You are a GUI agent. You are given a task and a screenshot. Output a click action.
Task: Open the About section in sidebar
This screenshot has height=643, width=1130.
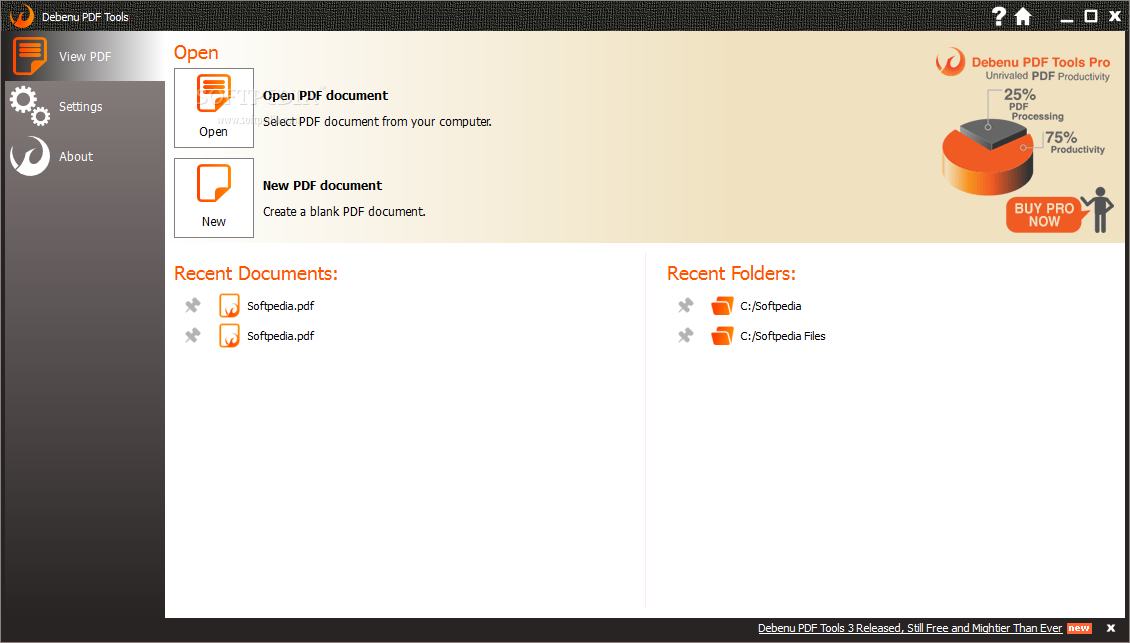pyautogui.click(x=85, y=156)
